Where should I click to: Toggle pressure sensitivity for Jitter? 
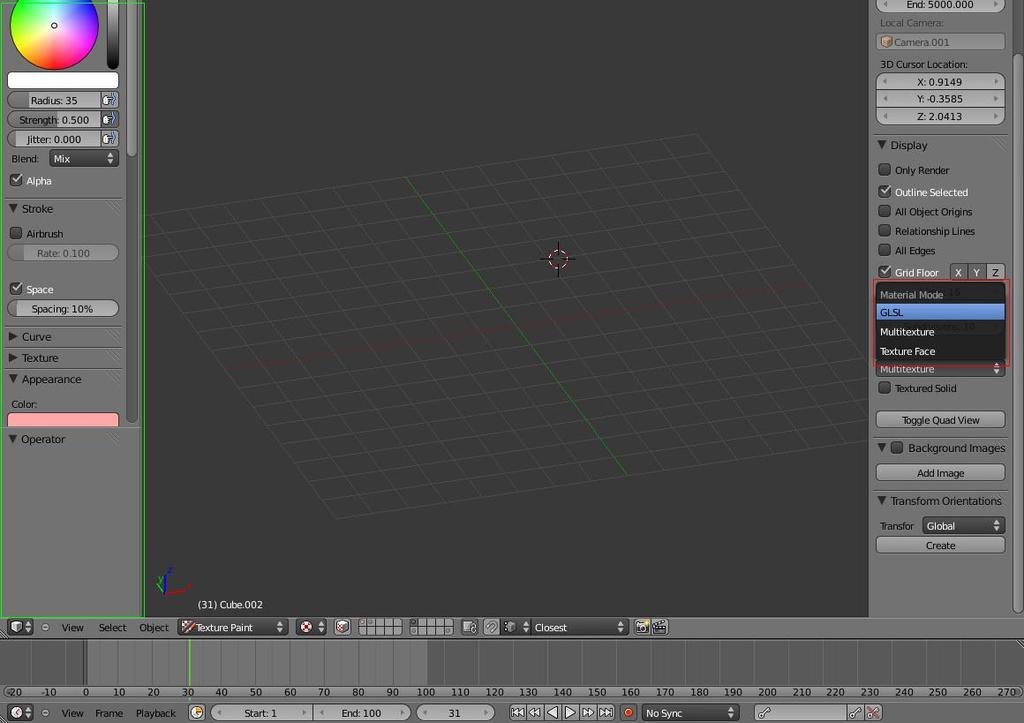[x=110, y=138]
